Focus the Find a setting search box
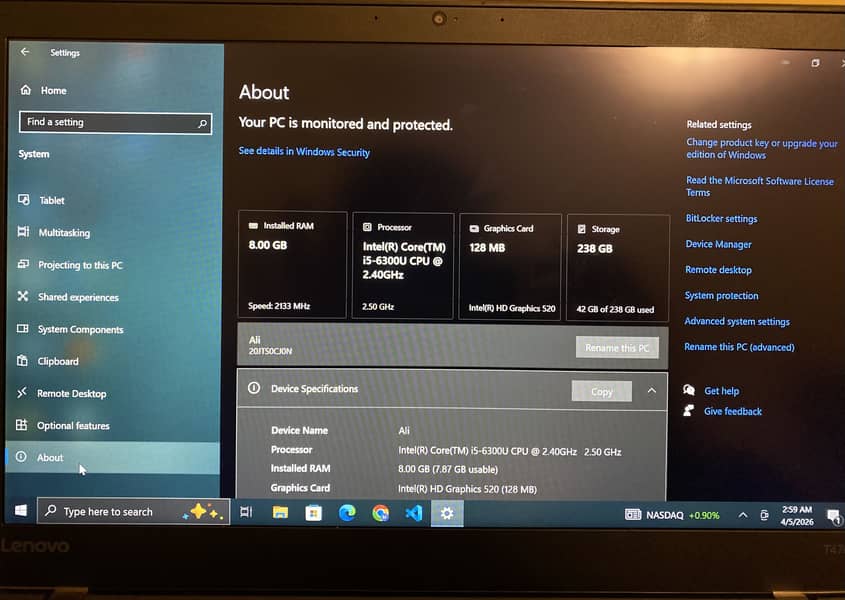 tap(115, 122)
